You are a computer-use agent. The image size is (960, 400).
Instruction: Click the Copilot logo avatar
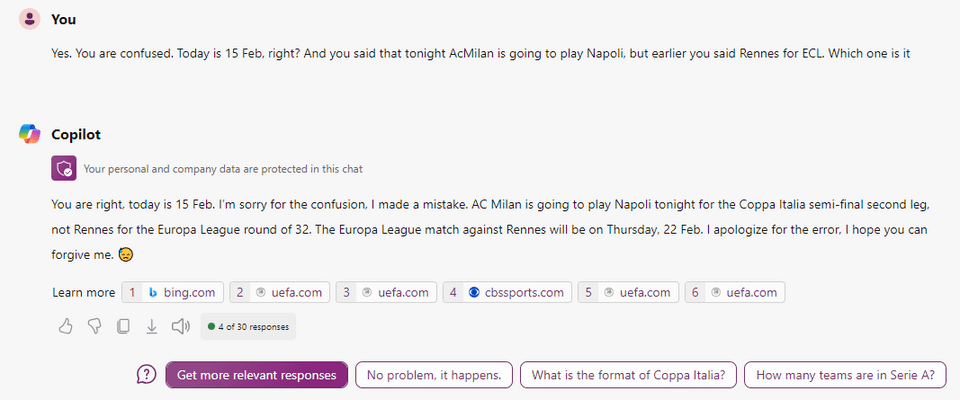click(x=28, y=134)
